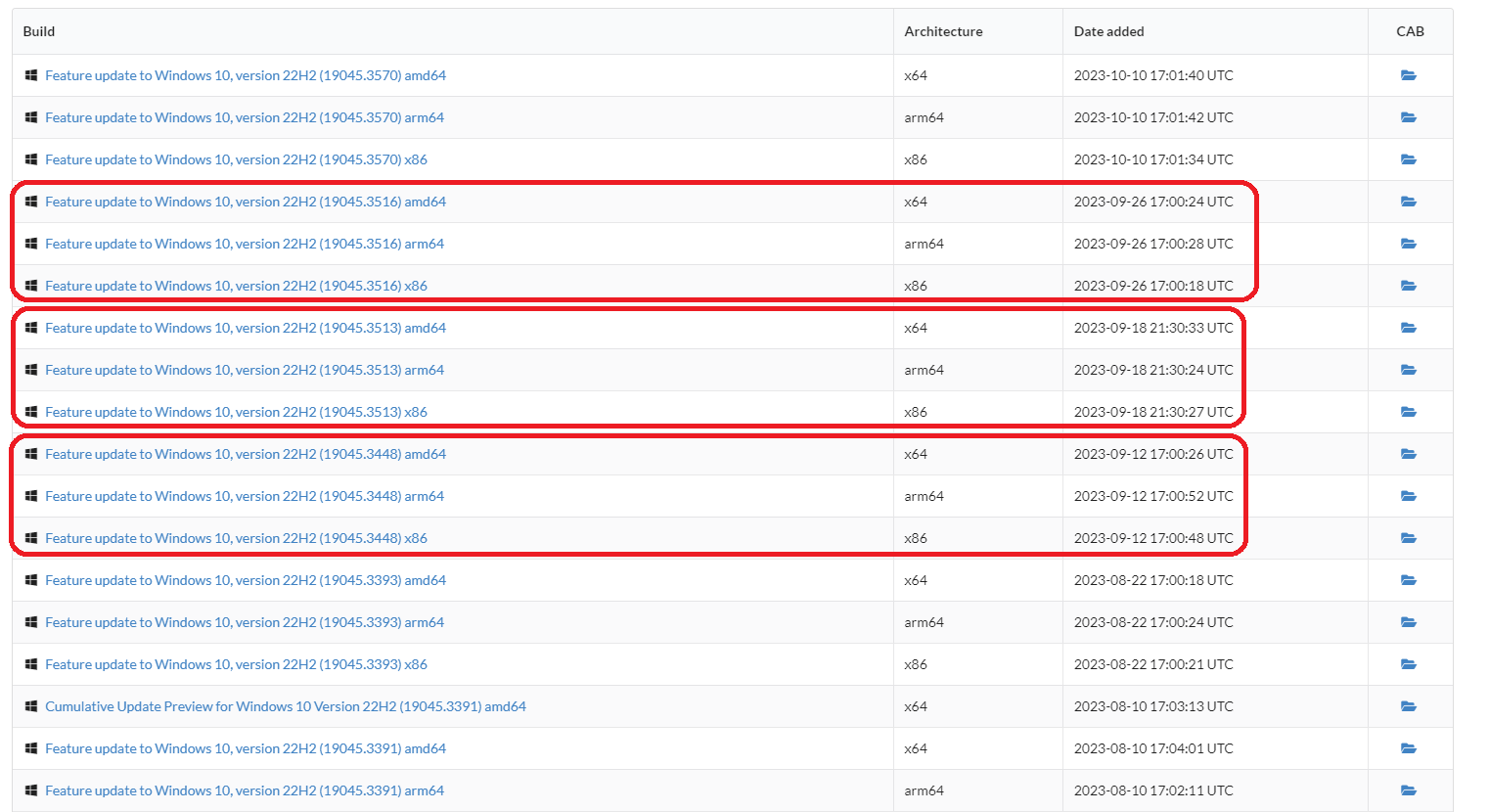This screenshot has width=1489, height=812.
Task: Select date 2023-09-26 17:00:28 UTC
Action: click(1153, 244)
